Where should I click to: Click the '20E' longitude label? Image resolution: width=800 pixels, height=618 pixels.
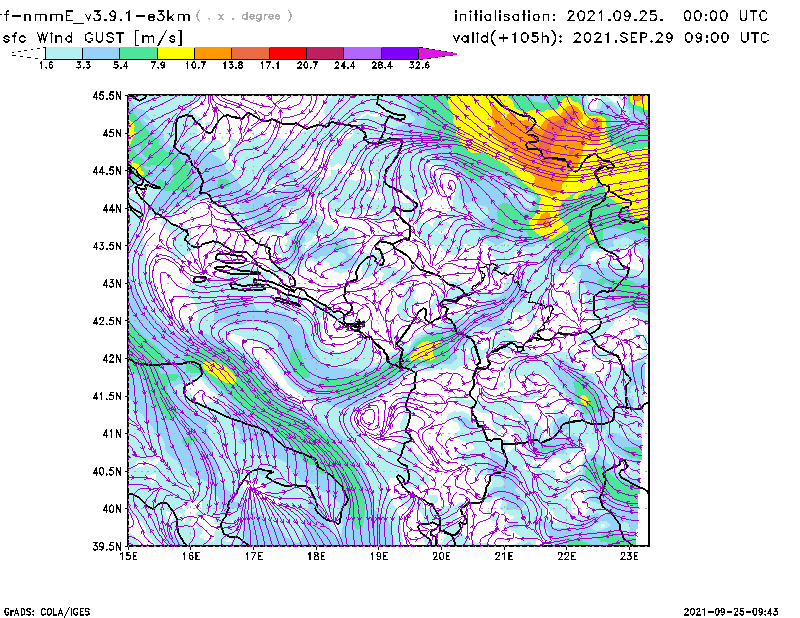(441, 556)
